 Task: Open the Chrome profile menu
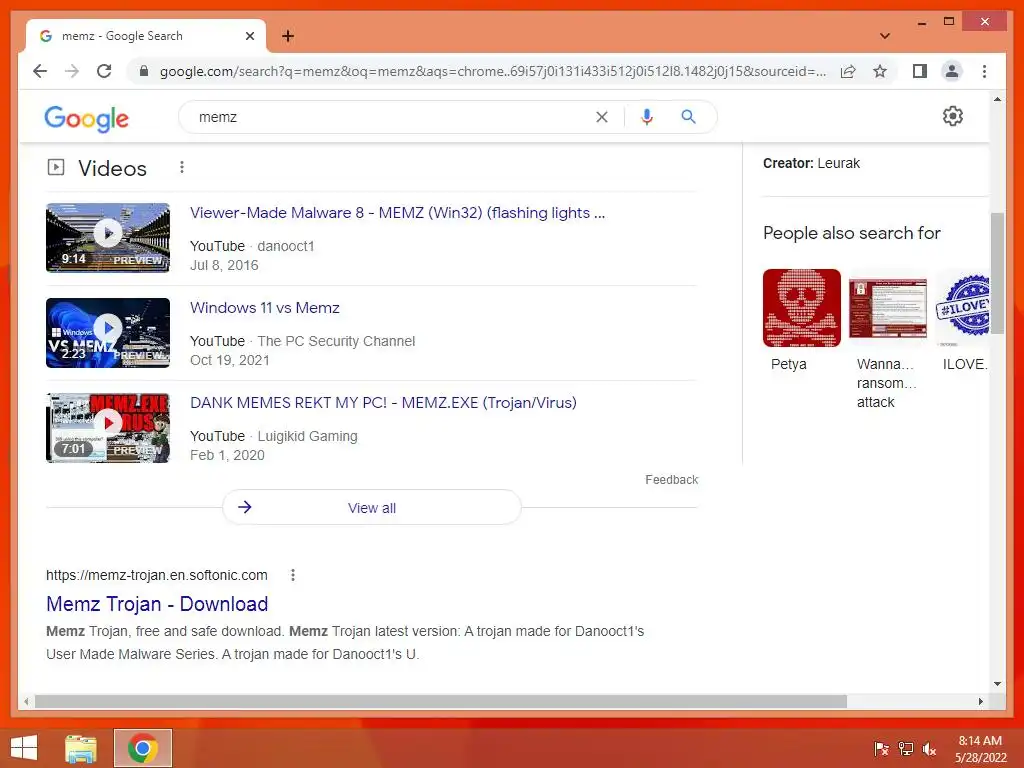(952, 71)
